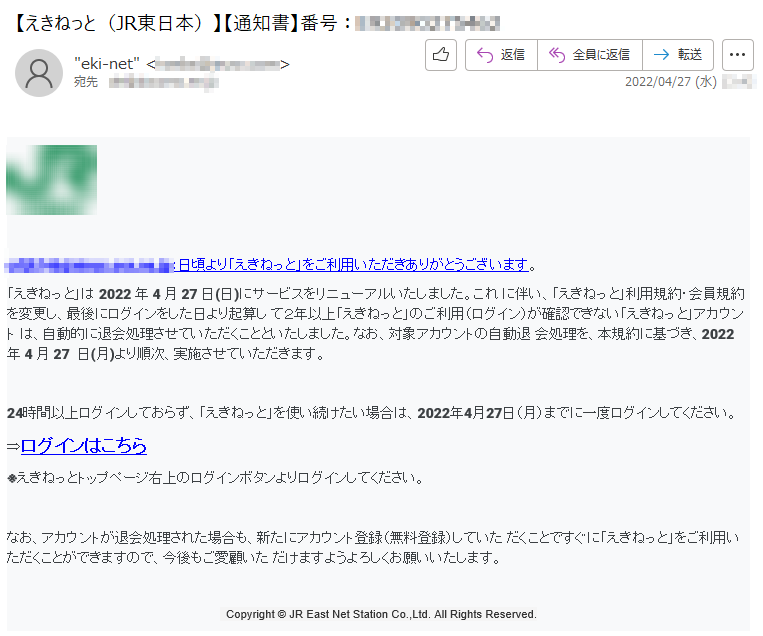Select the "eki-net" sender name
The image size is (763, 636).
(x=107, y=63)
